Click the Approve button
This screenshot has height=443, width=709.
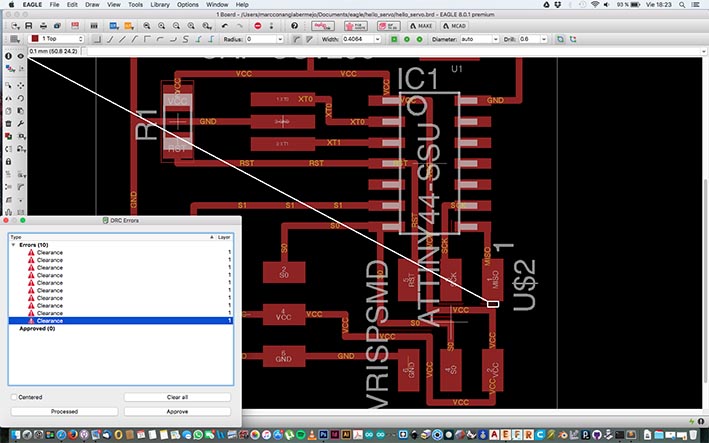point(177,411)
